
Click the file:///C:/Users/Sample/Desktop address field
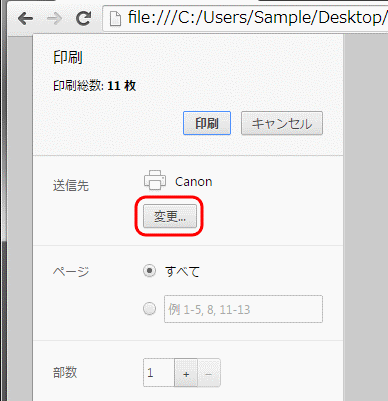[x=245, y=18]
